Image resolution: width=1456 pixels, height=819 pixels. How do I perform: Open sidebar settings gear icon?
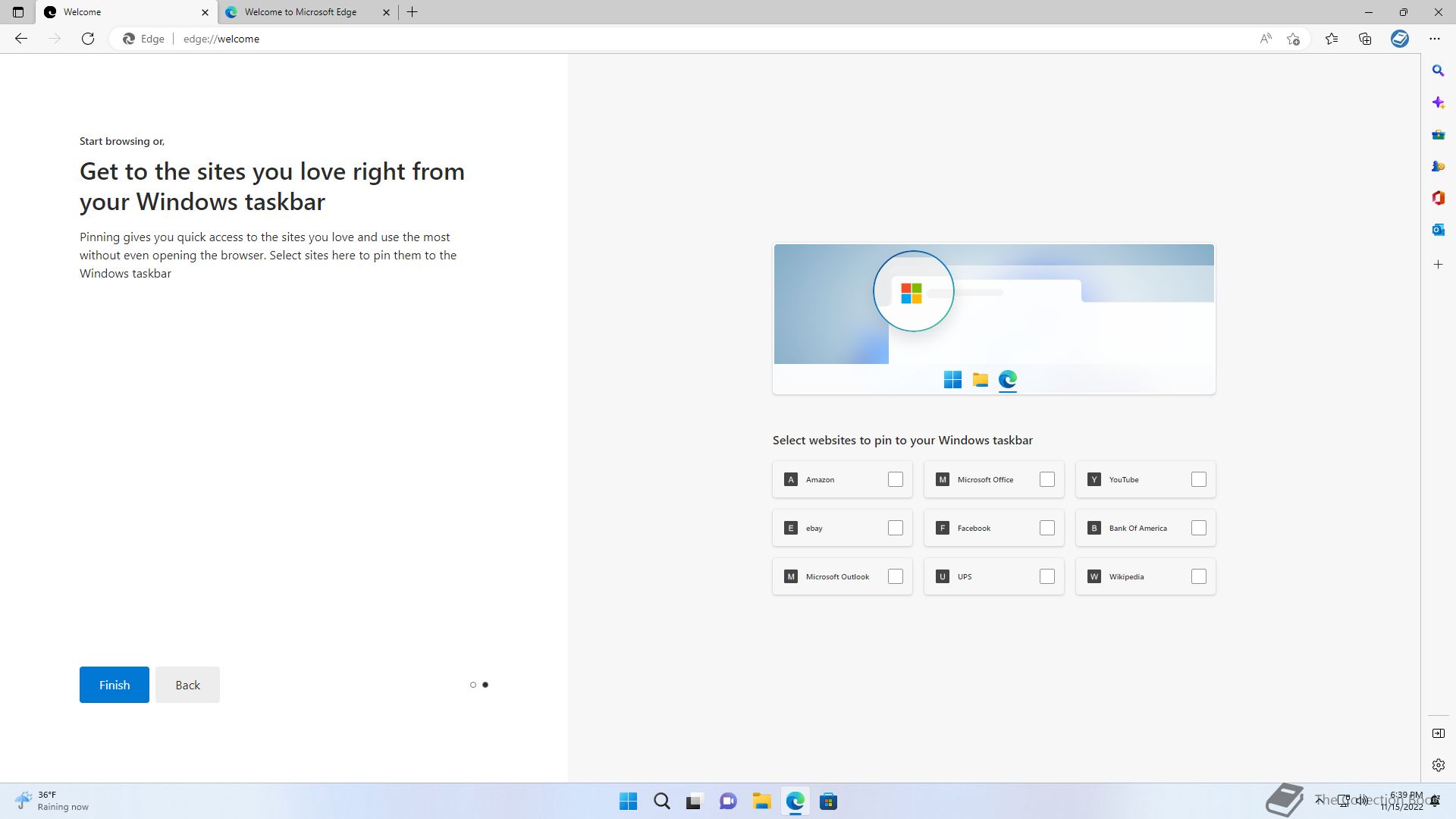tap(1438, 765)
